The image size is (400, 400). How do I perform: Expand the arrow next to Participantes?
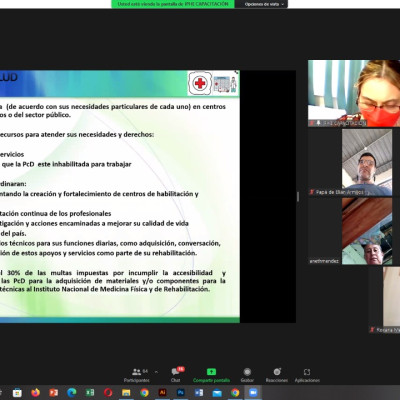[156, 372]
